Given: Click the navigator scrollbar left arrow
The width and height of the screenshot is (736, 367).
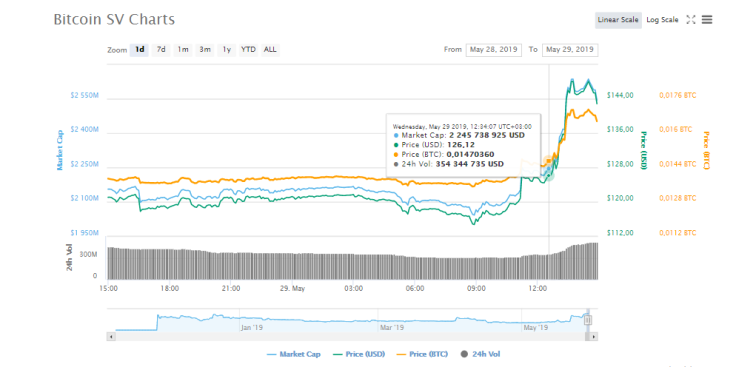Looking at the screenshot, I should tap(111, 336).
